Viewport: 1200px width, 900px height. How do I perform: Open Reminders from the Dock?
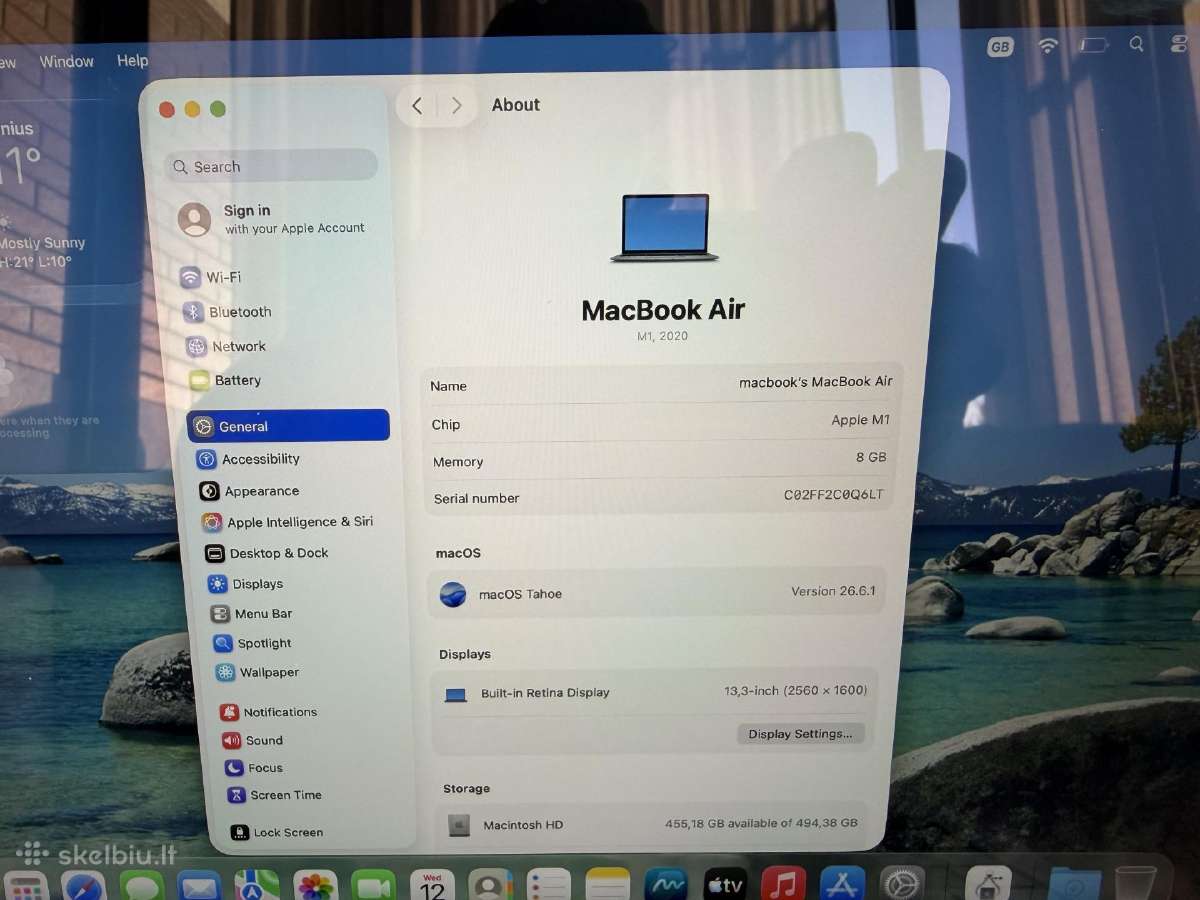[548, 886]
